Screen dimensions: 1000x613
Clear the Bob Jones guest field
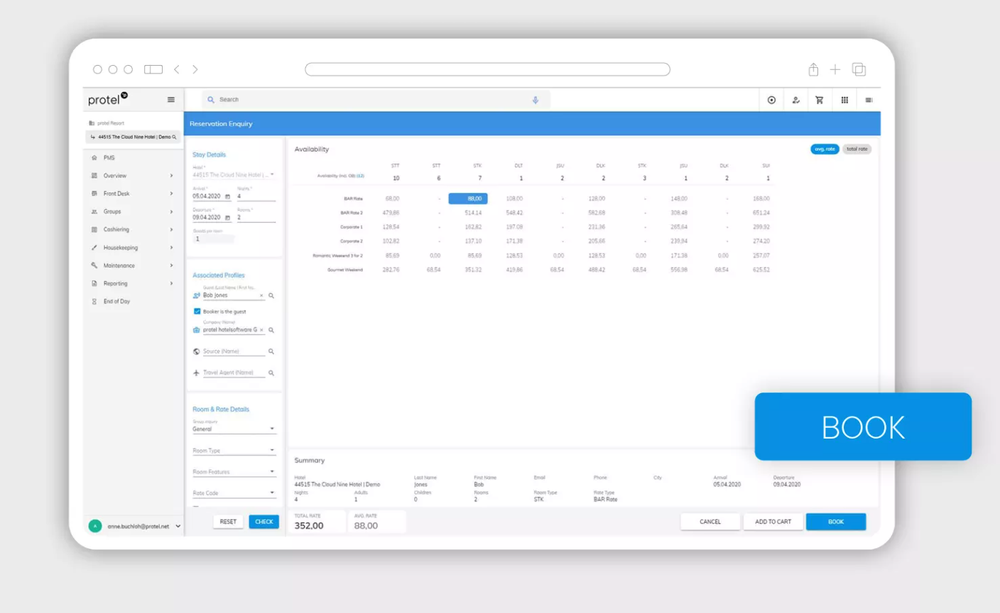click(x=261, y=296)
